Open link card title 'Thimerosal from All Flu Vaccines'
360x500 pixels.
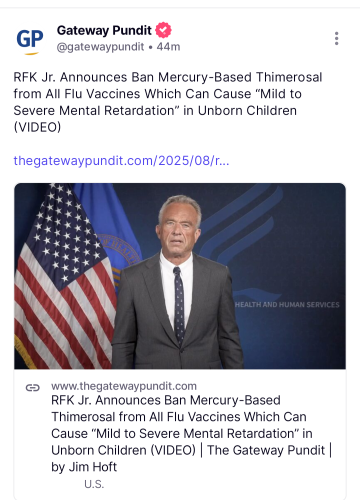[179, 417]
